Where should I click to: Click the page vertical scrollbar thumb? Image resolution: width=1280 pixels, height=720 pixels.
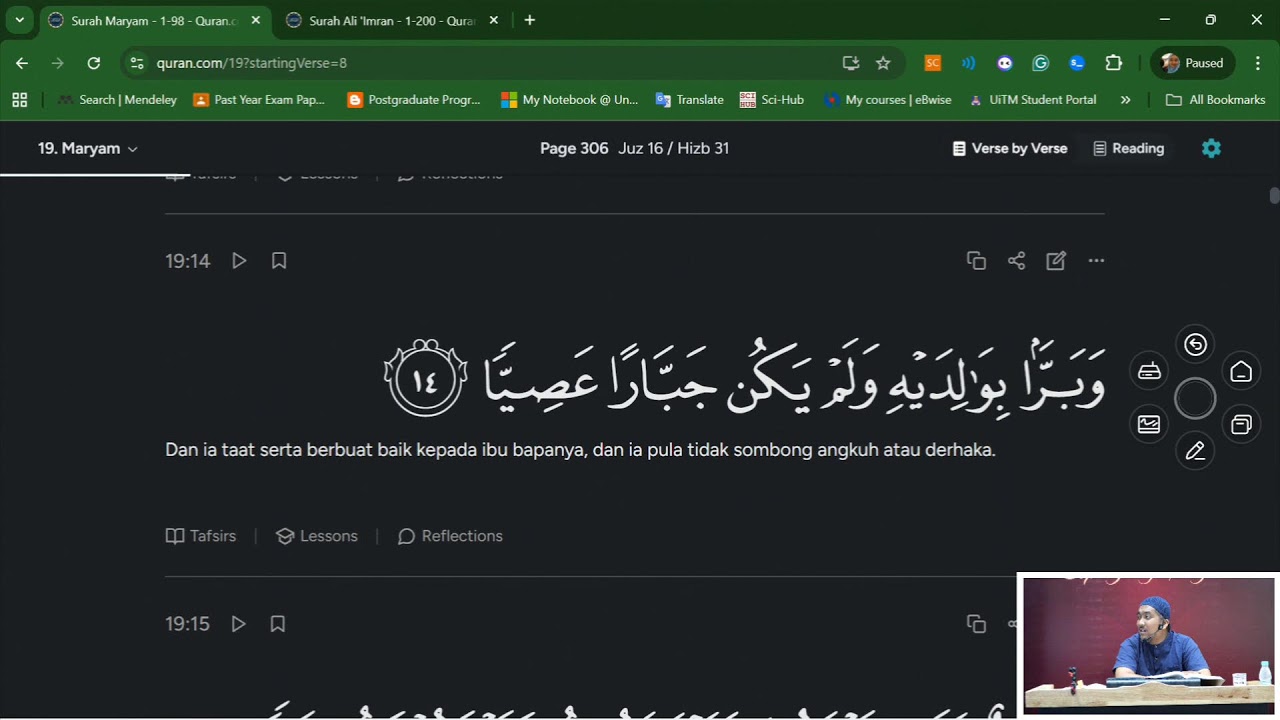click(1274, 195)
